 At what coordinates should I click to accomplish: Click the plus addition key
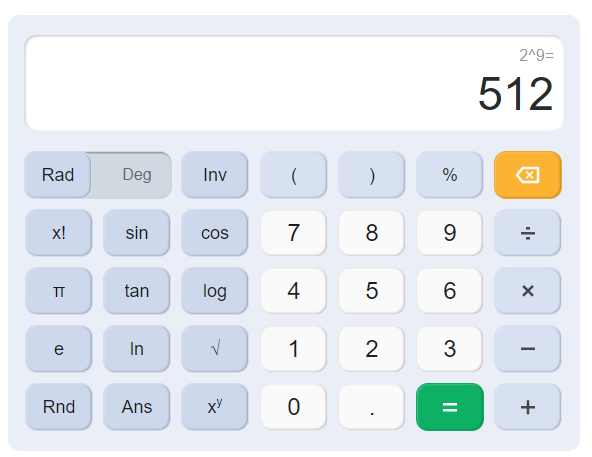click(527, 407)
